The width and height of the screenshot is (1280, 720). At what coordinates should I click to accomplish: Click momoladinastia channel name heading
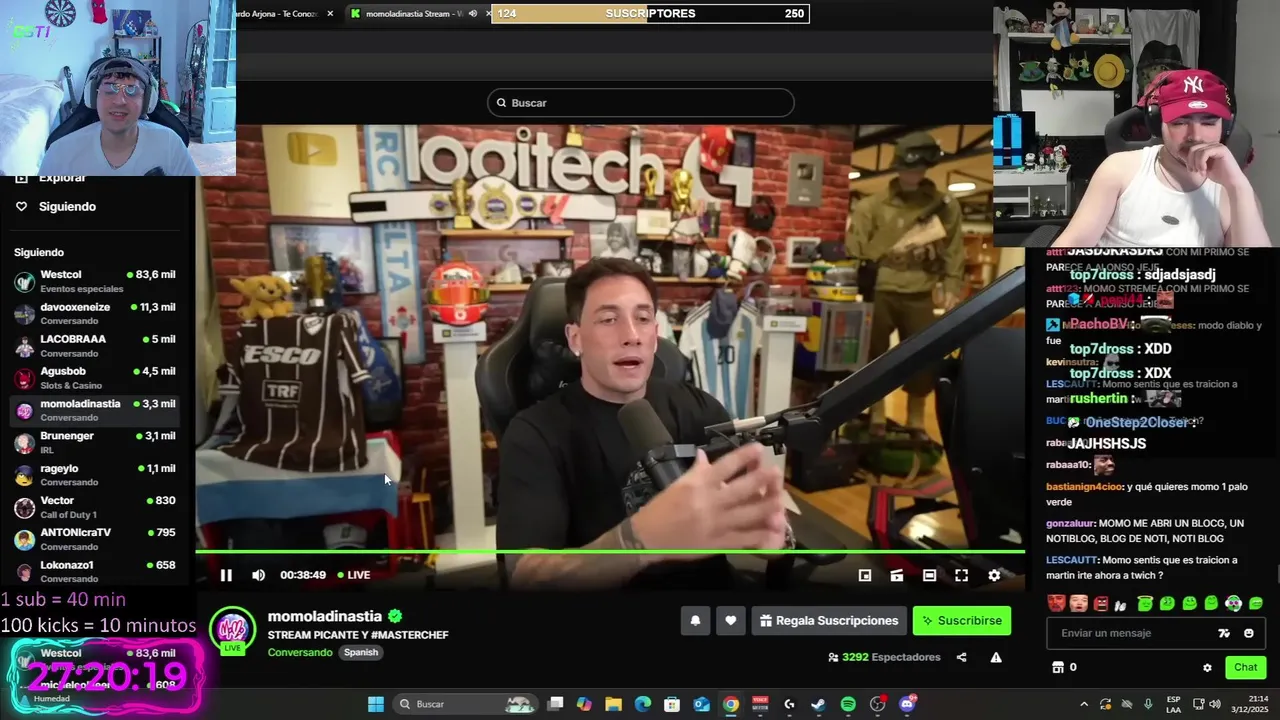coord(325,616)
